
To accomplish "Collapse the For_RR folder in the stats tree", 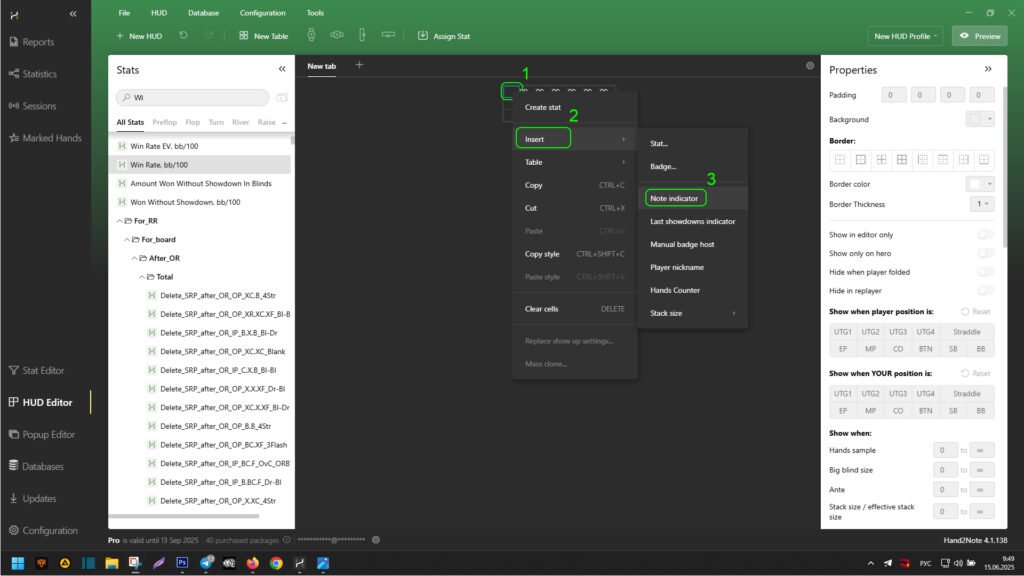I will (121, 220).
